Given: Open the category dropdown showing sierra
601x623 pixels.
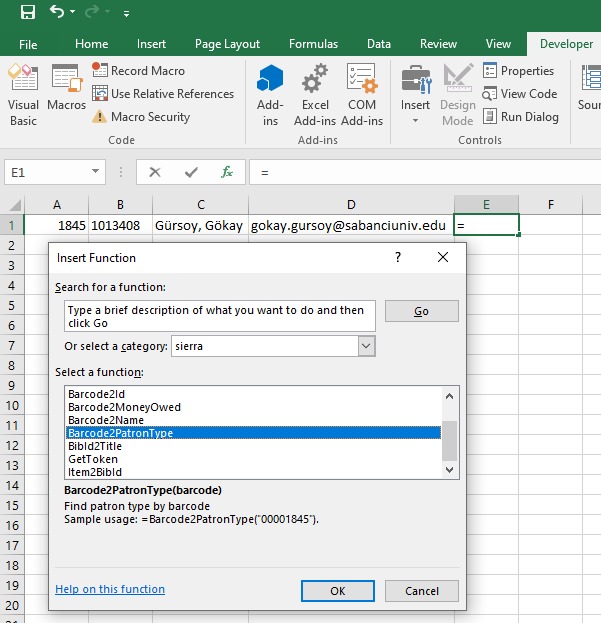Looking at the screenshot, I should (x=366, y=346).
